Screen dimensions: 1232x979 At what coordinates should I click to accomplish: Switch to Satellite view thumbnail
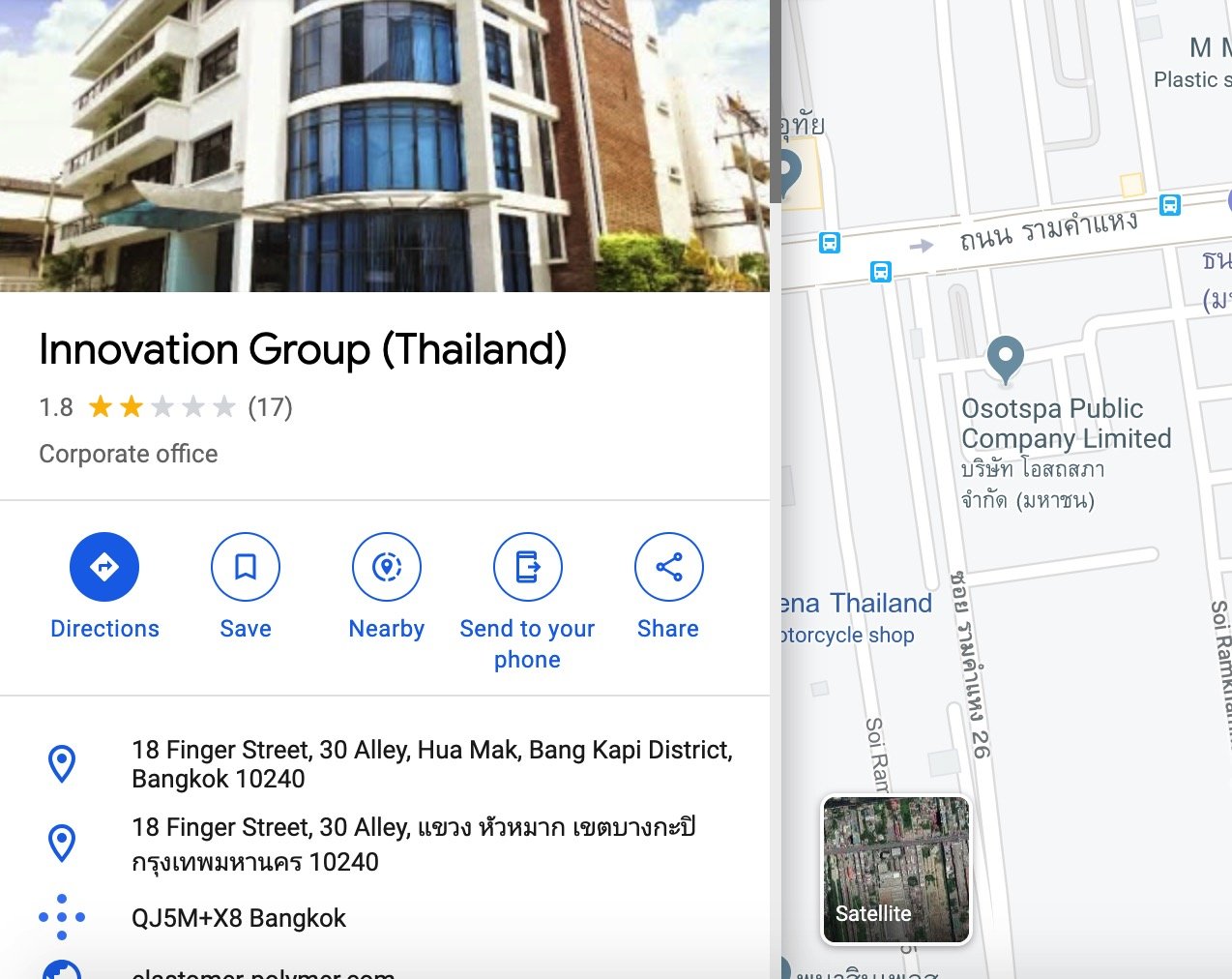coord(896,870)
